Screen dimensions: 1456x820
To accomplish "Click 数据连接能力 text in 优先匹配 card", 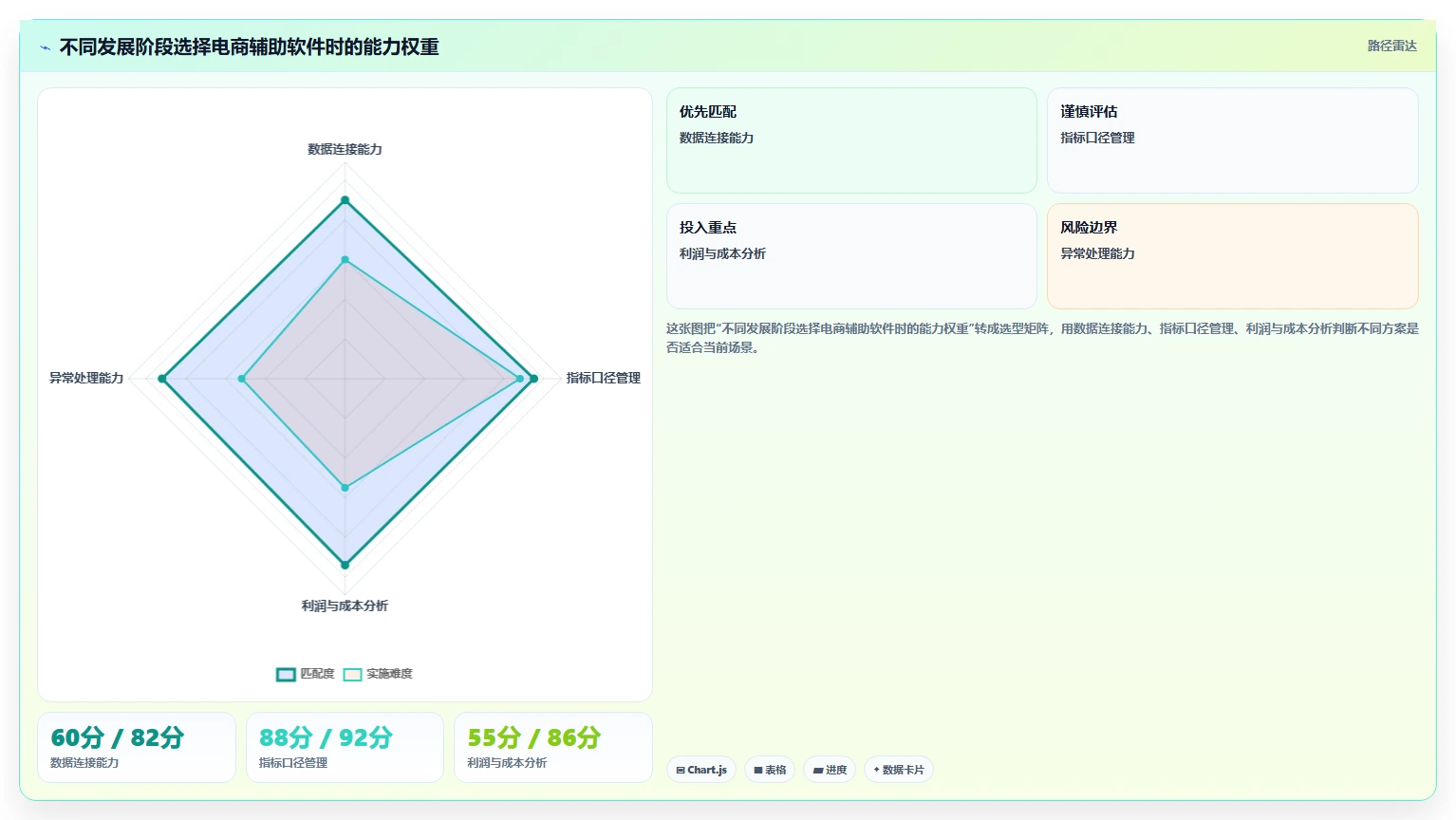I will pos(717,138).
